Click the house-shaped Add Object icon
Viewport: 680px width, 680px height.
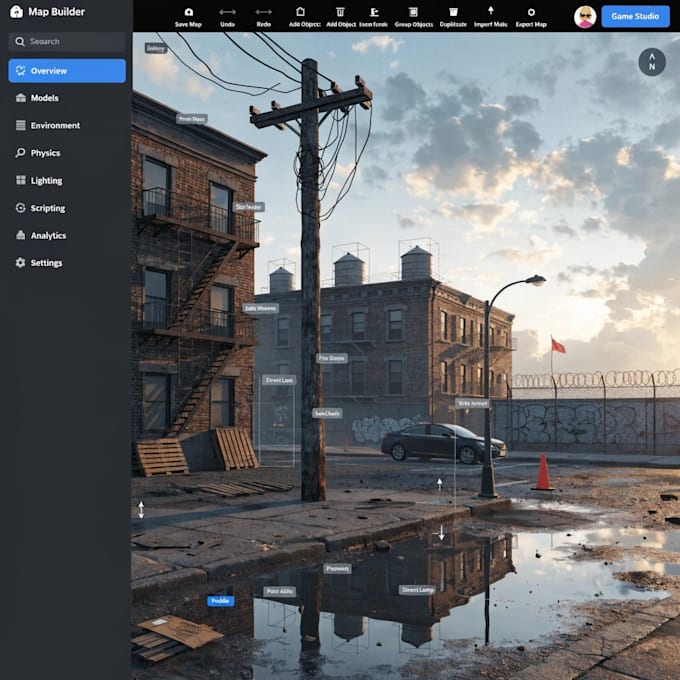[x=300, y=12]
